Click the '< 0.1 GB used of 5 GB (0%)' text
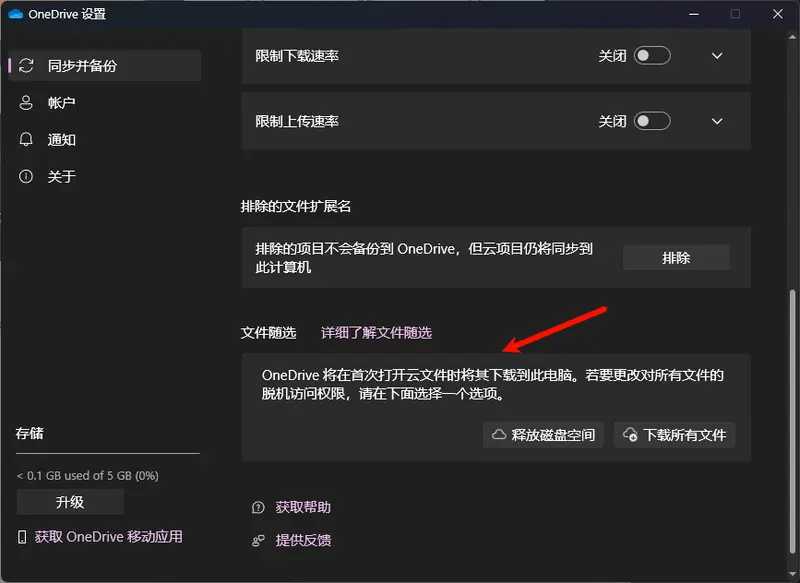Image resolution: width=800 pixels, height=583 pixels. click(87, 475)
